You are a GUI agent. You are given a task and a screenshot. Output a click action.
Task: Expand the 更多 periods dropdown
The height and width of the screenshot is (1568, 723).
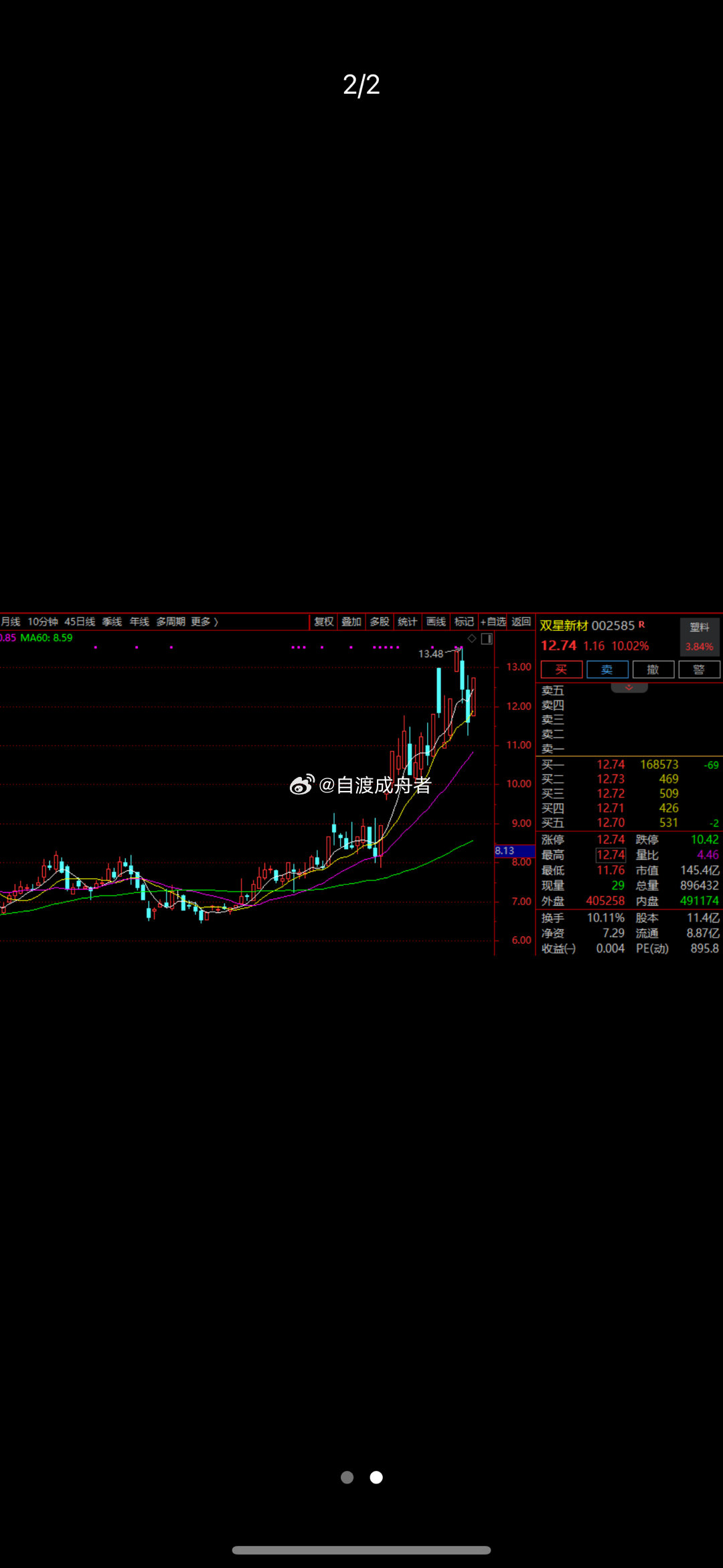204,622
